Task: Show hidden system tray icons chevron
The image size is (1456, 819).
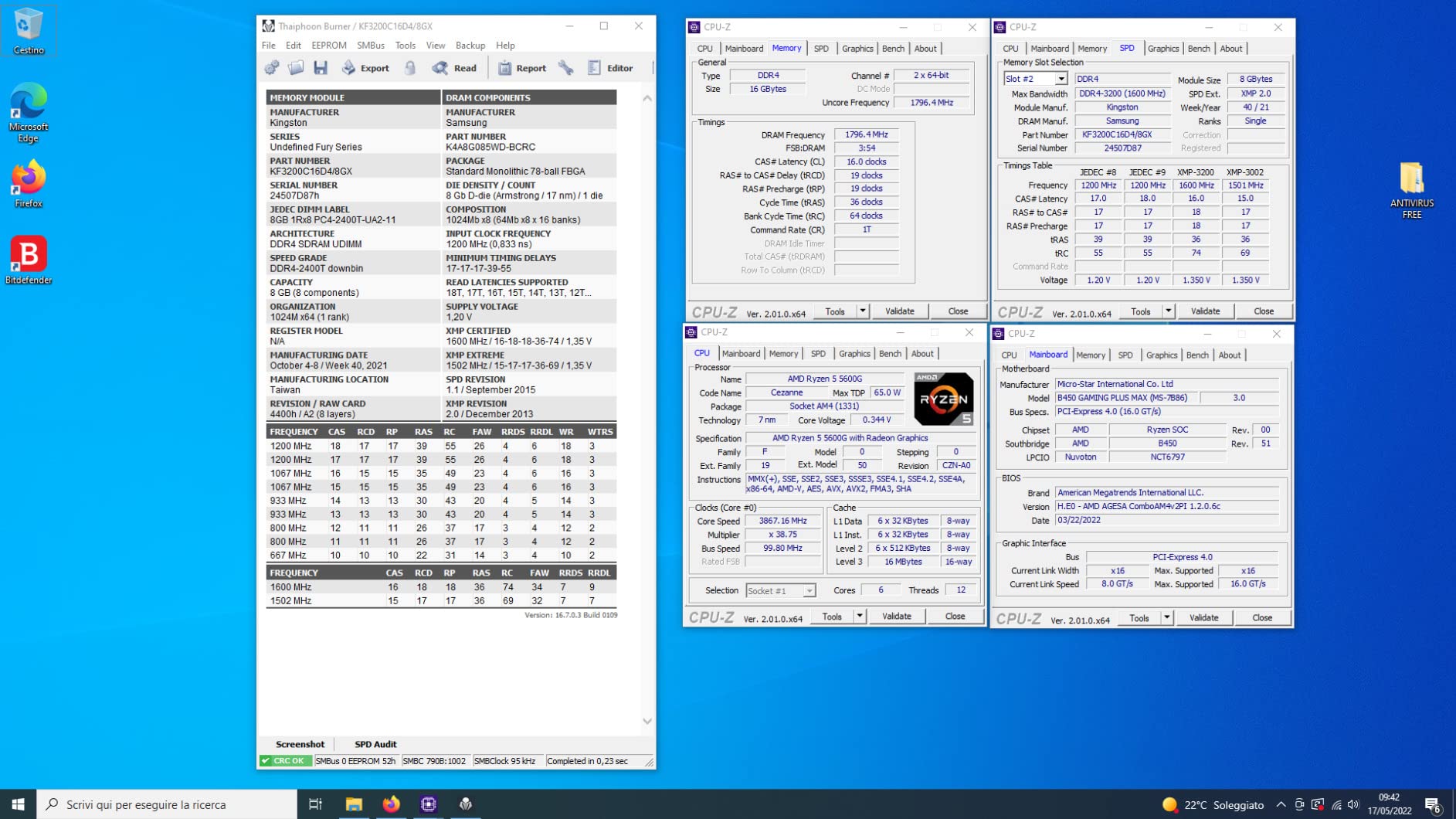Action: click(x=1281, y=804)
